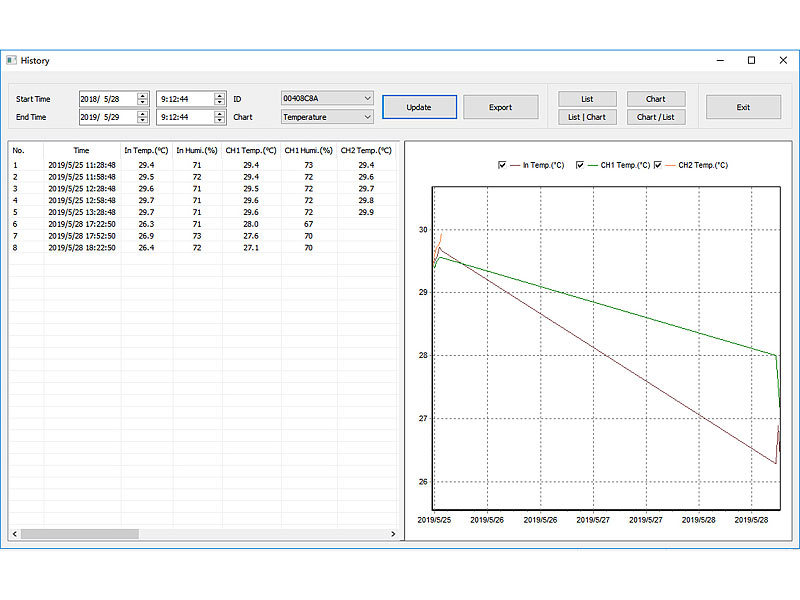Toggle the CH2 Temp.(°C) series checkbox
This screenshot has height=600, width=800.
pos(658,165)
